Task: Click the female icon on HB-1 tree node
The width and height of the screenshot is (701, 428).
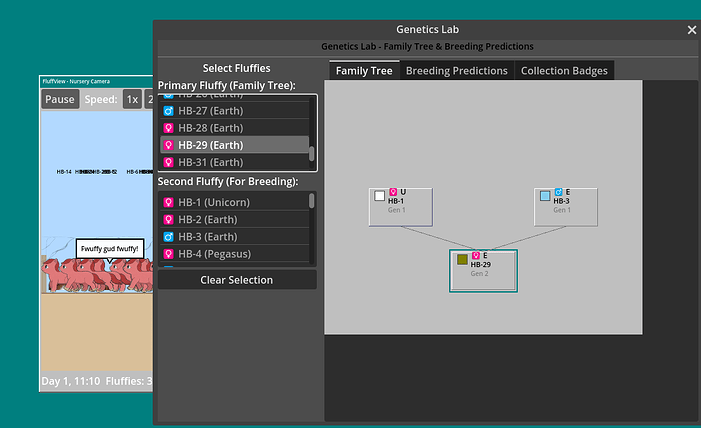Action: point(393,192)
